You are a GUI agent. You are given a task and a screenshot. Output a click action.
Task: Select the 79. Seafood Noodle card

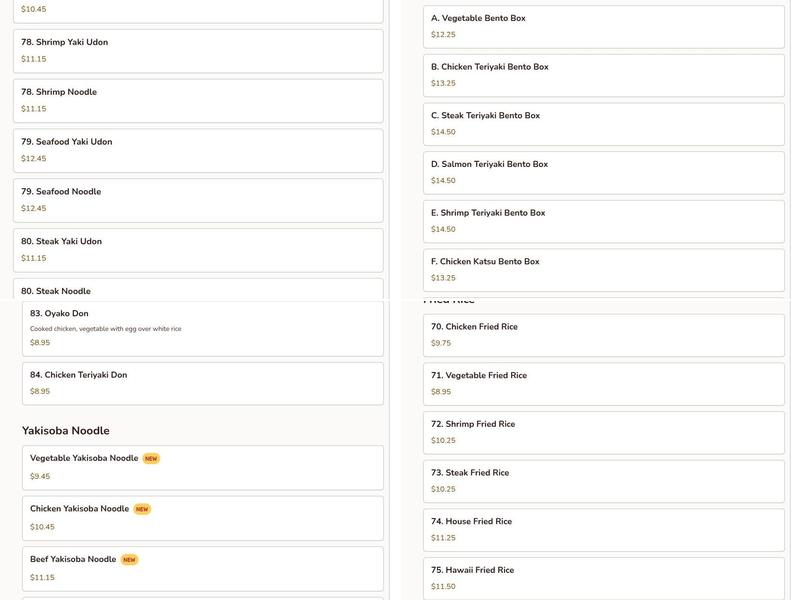pyautogui.click(x=198, y=200)
